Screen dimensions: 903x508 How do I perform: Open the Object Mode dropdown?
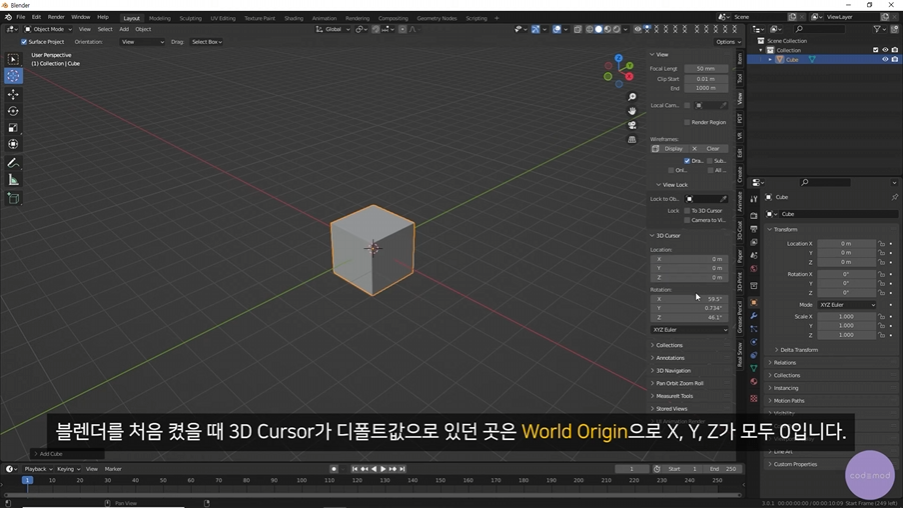click(x=48, y=29)
